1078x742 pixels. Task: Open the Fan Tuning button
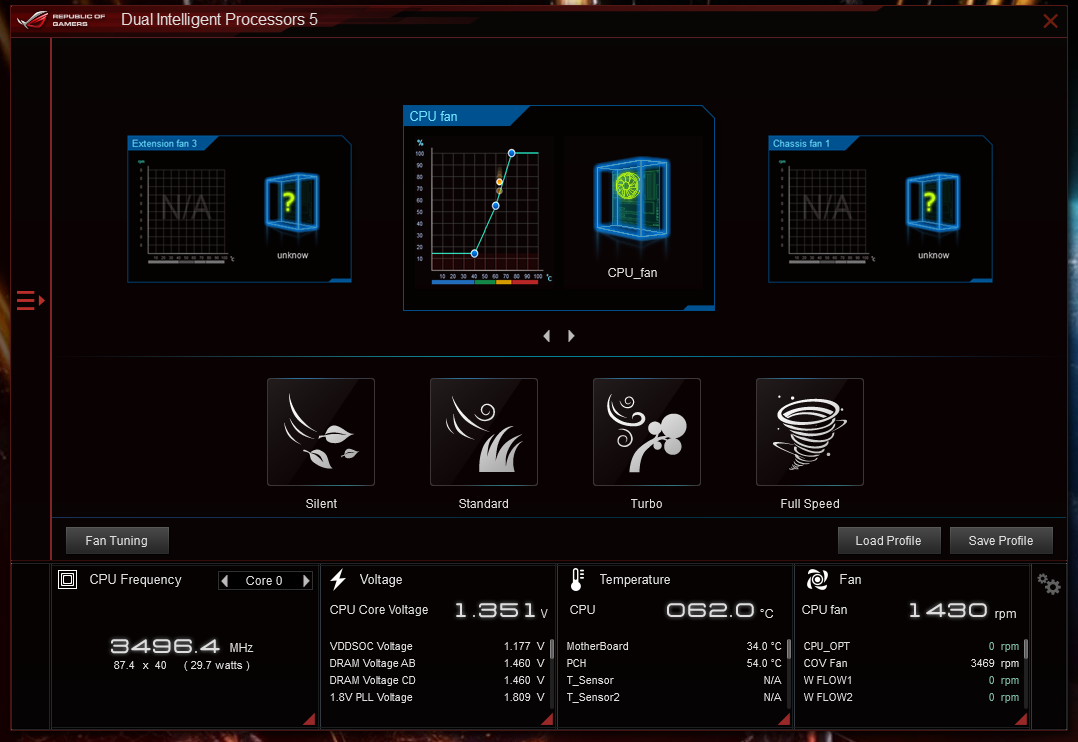pyautogui.click(x=117, y=541)
